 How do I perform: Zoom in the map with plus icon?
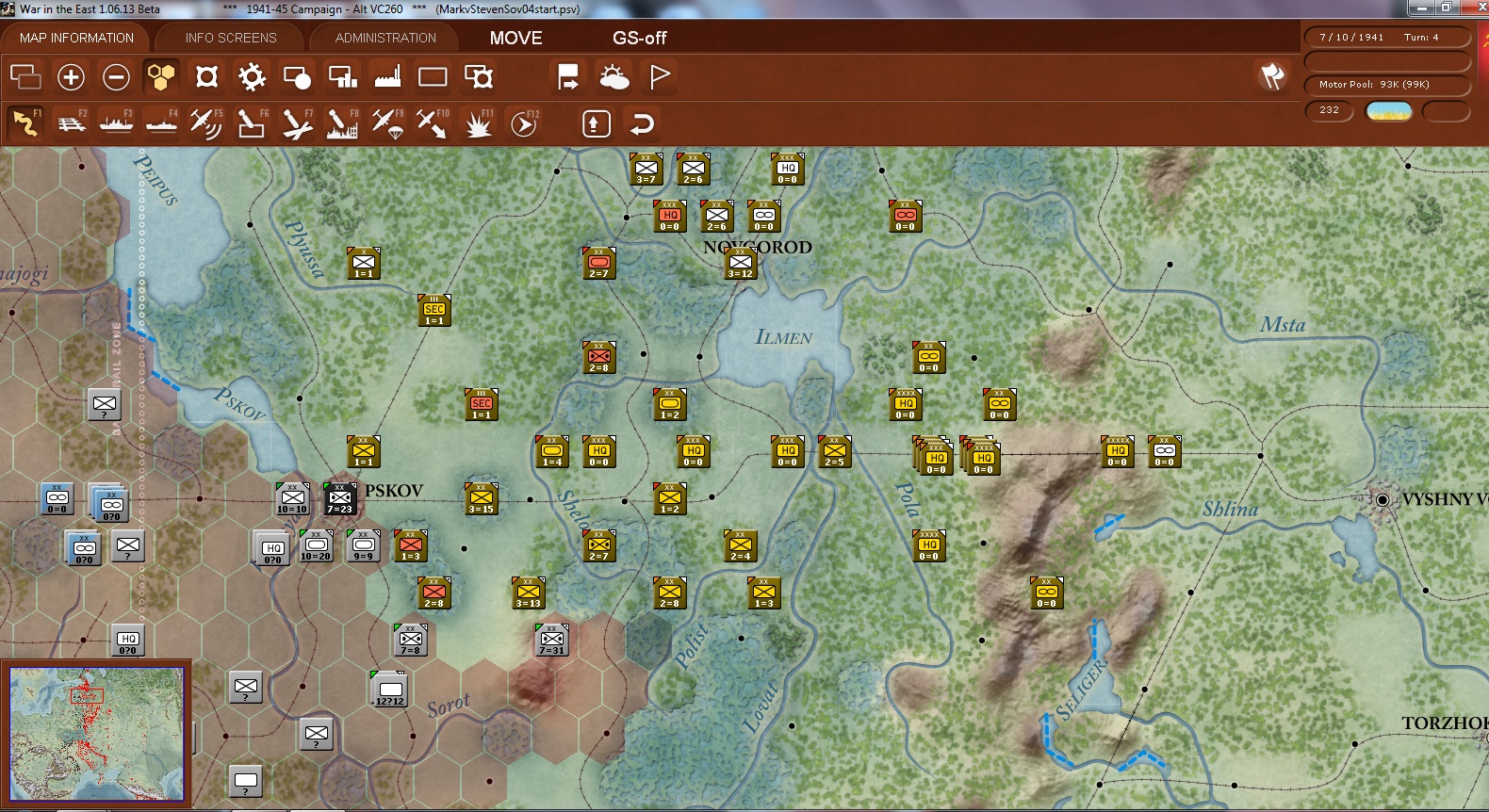pos(71,76)
